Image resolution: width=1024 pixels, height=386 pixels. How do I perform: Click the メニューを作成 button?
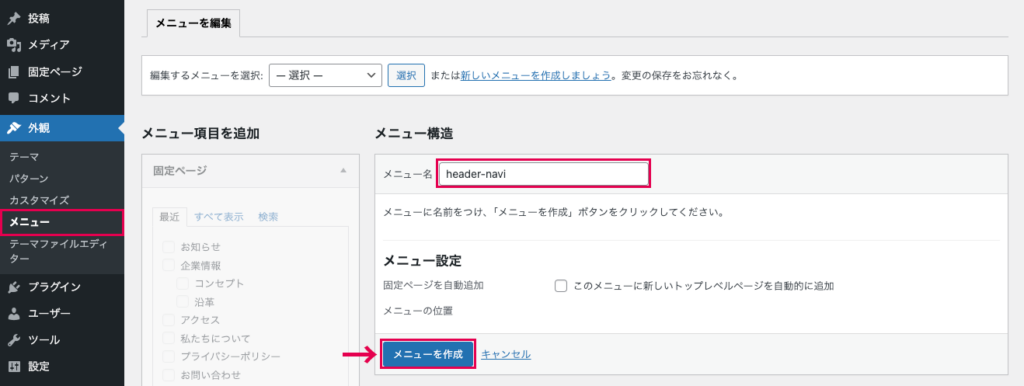[428, 354]
